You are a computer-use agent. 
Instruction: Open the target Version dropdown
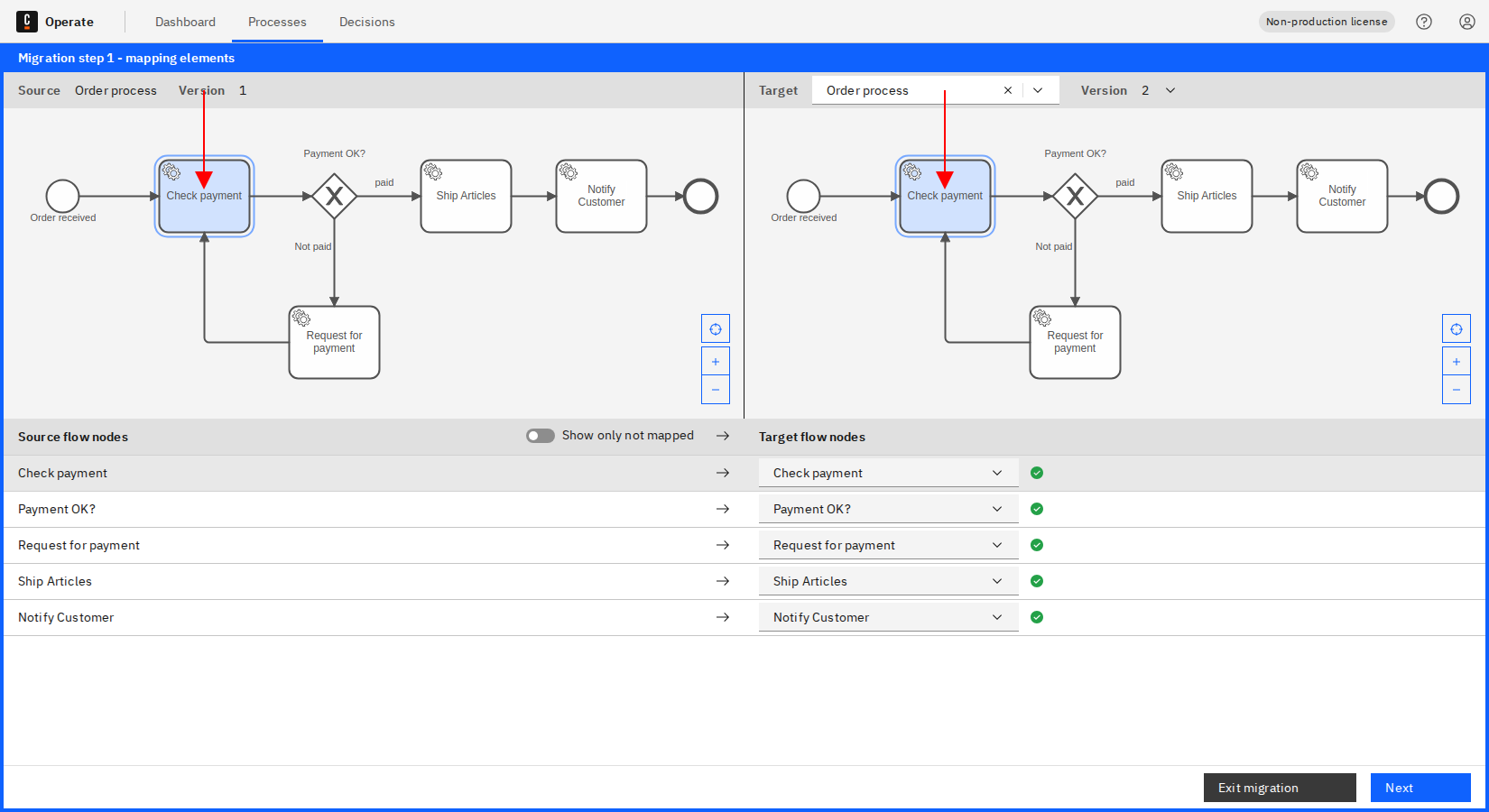coord(1170,89)
